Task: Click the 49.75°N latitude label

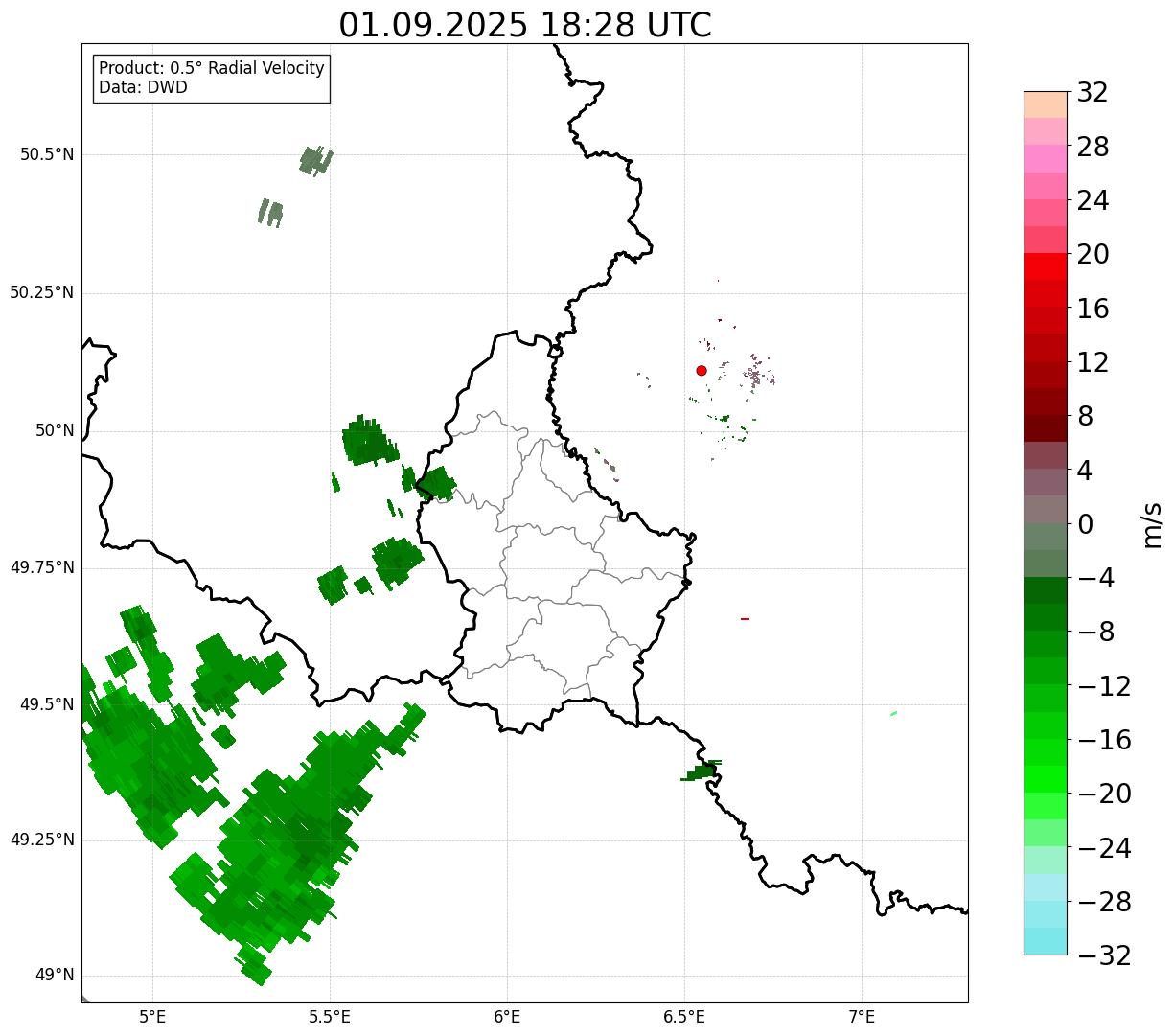Action: point(42,568)
